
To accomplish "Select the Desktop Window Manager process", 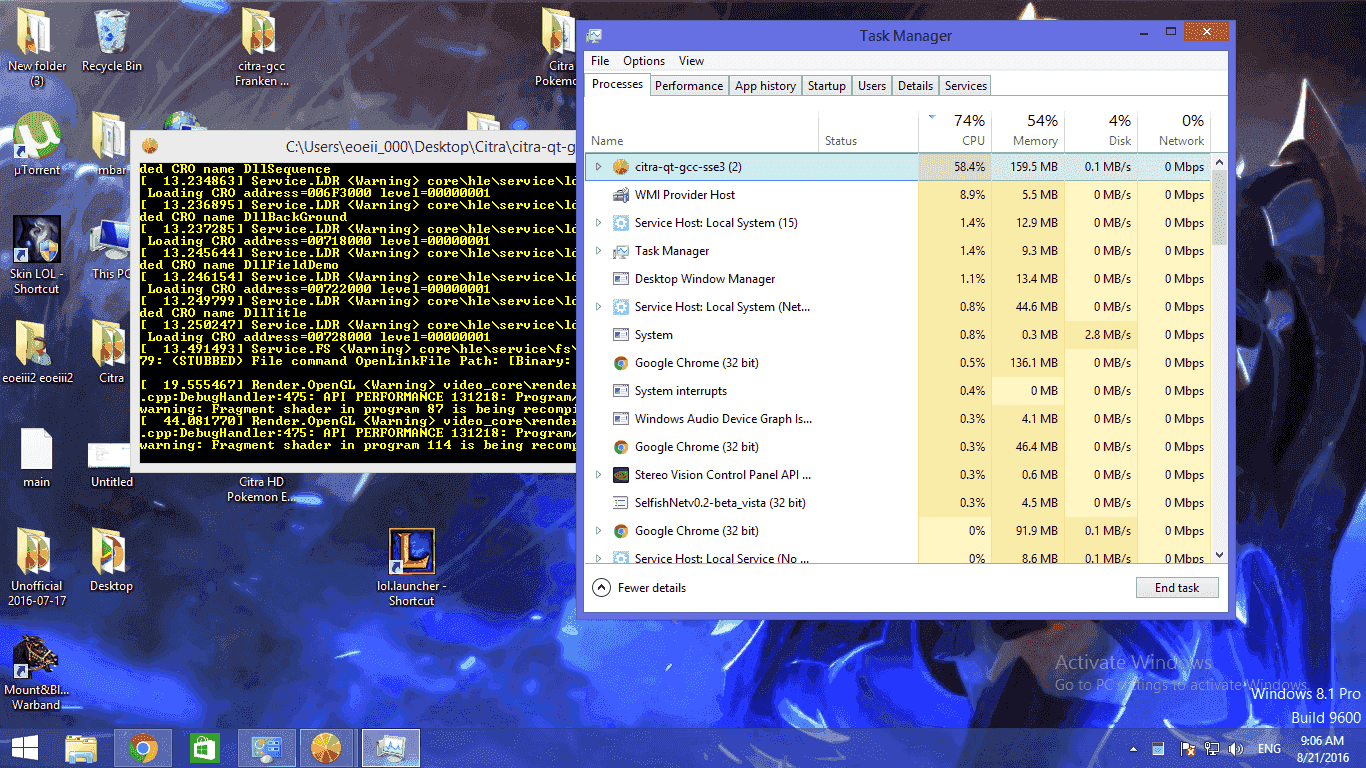I will 898,279.
